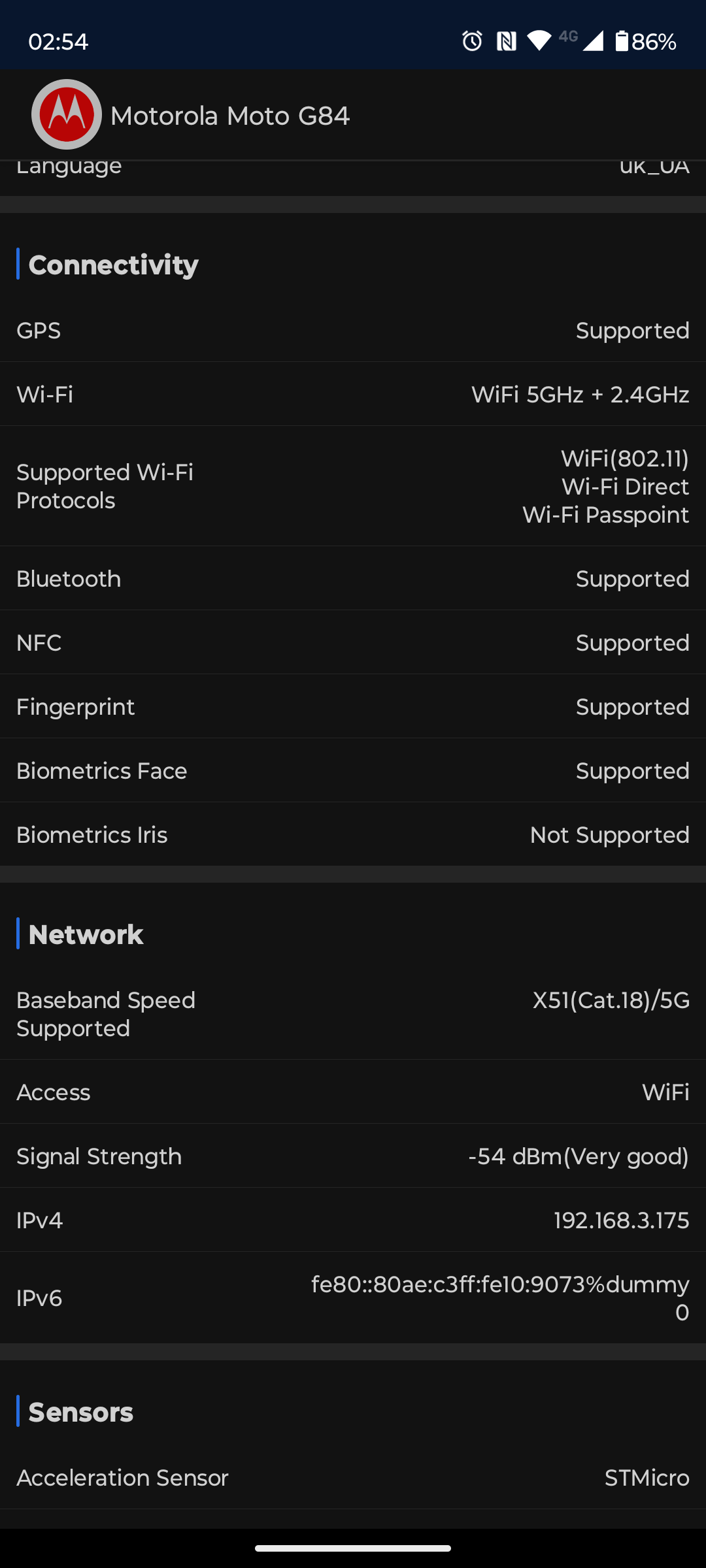Select the Bluetooth row
706x1568 pixels.
353,579
